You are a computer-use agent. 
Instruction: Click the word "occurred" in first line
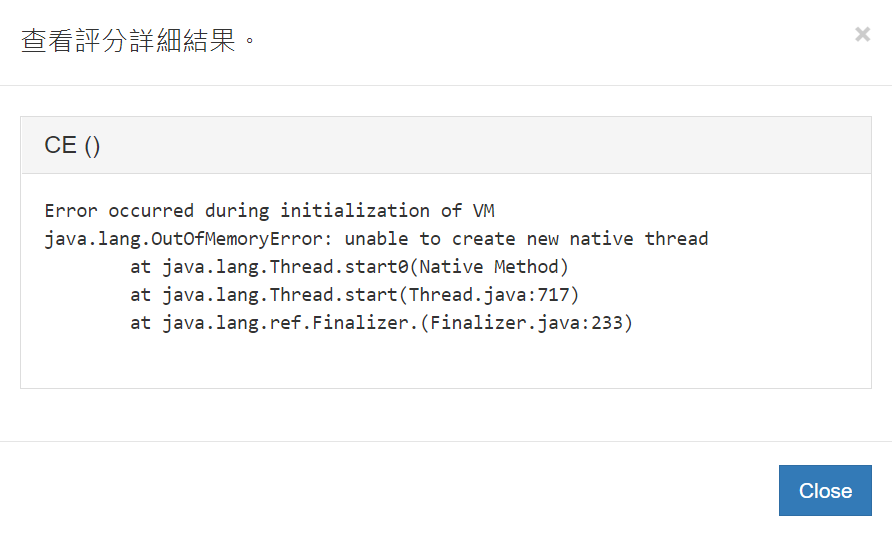pos(151,210)
